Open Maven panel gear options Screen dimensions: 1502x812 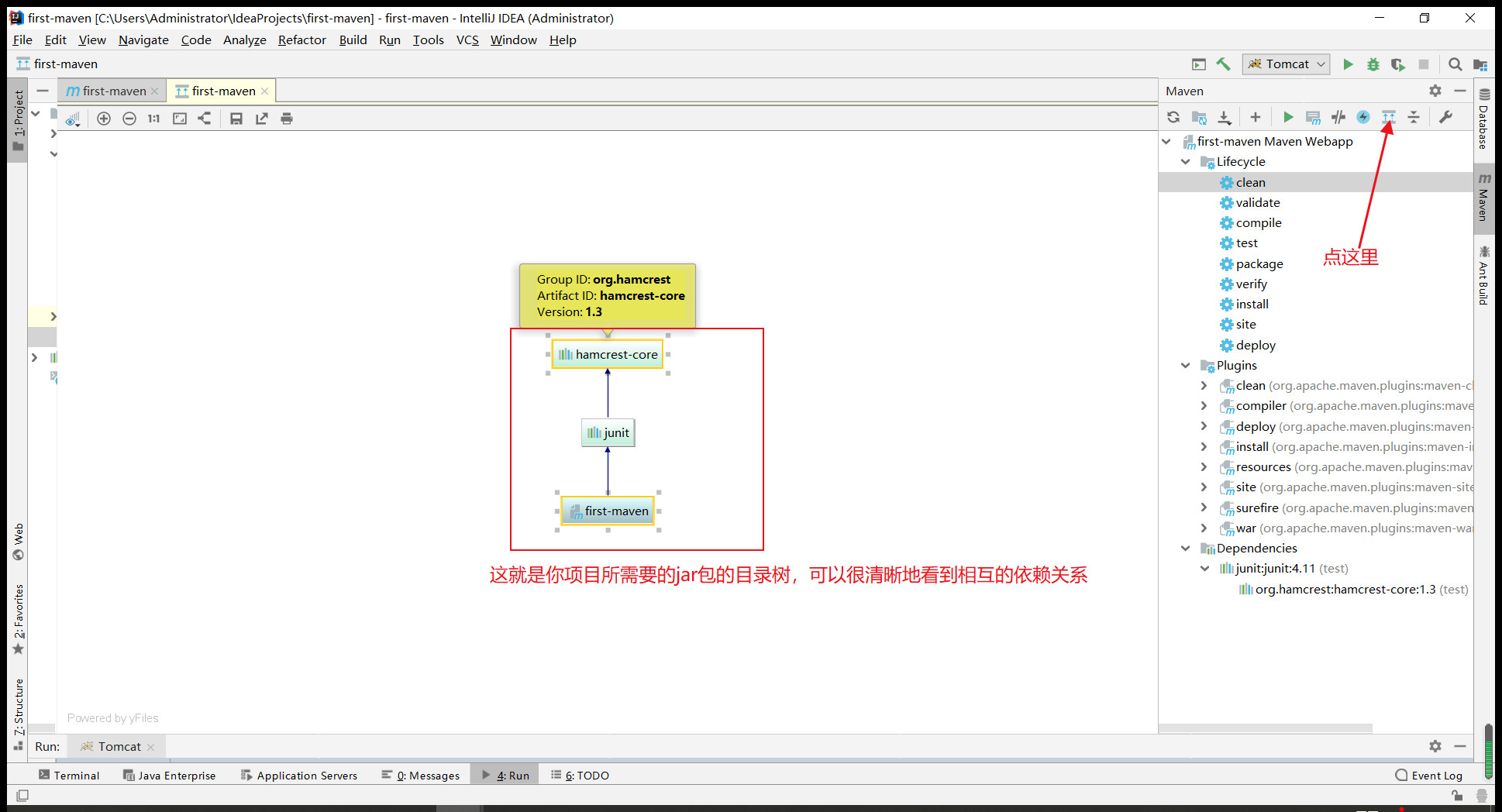1435,91
